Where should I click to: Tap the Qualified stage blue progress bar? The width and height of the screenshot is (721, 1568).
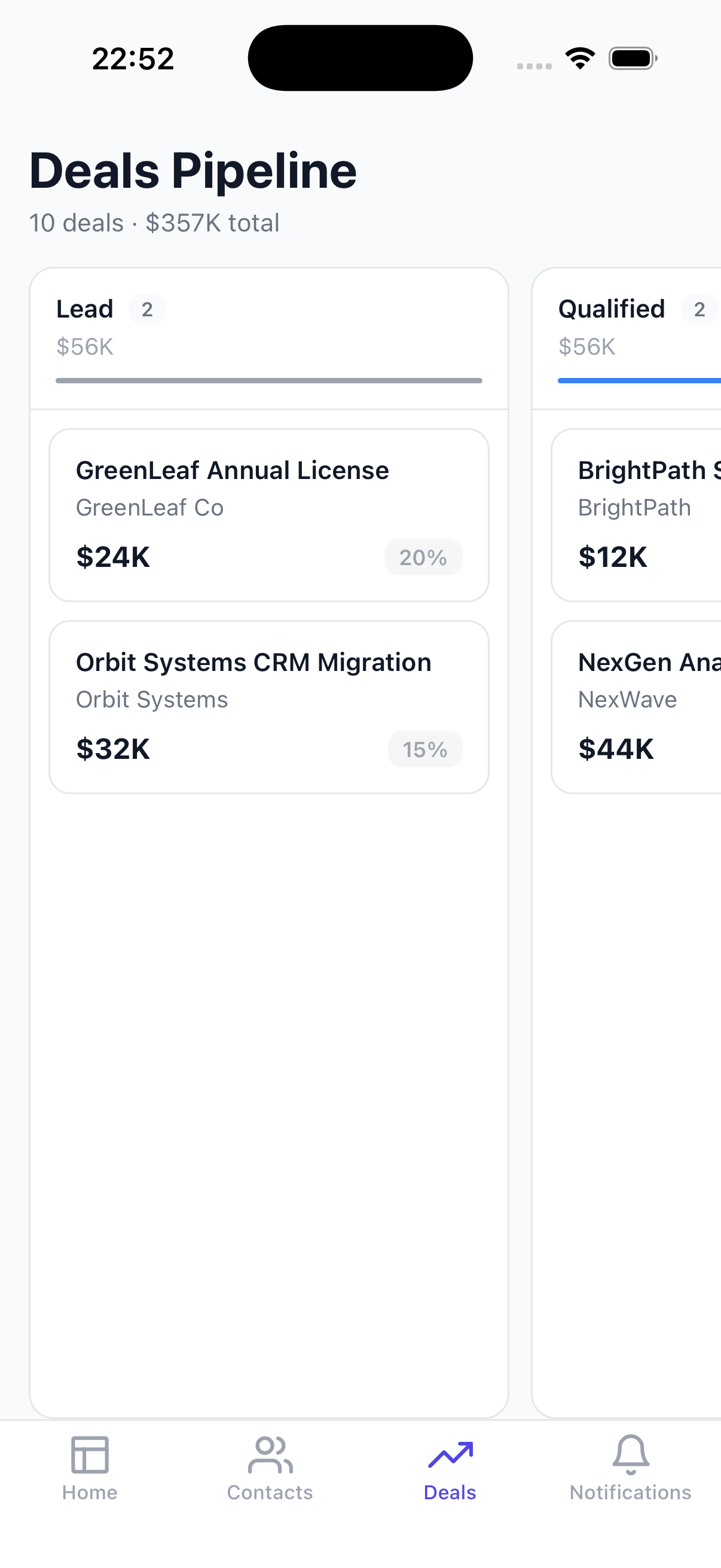click(x=640, y=380)
